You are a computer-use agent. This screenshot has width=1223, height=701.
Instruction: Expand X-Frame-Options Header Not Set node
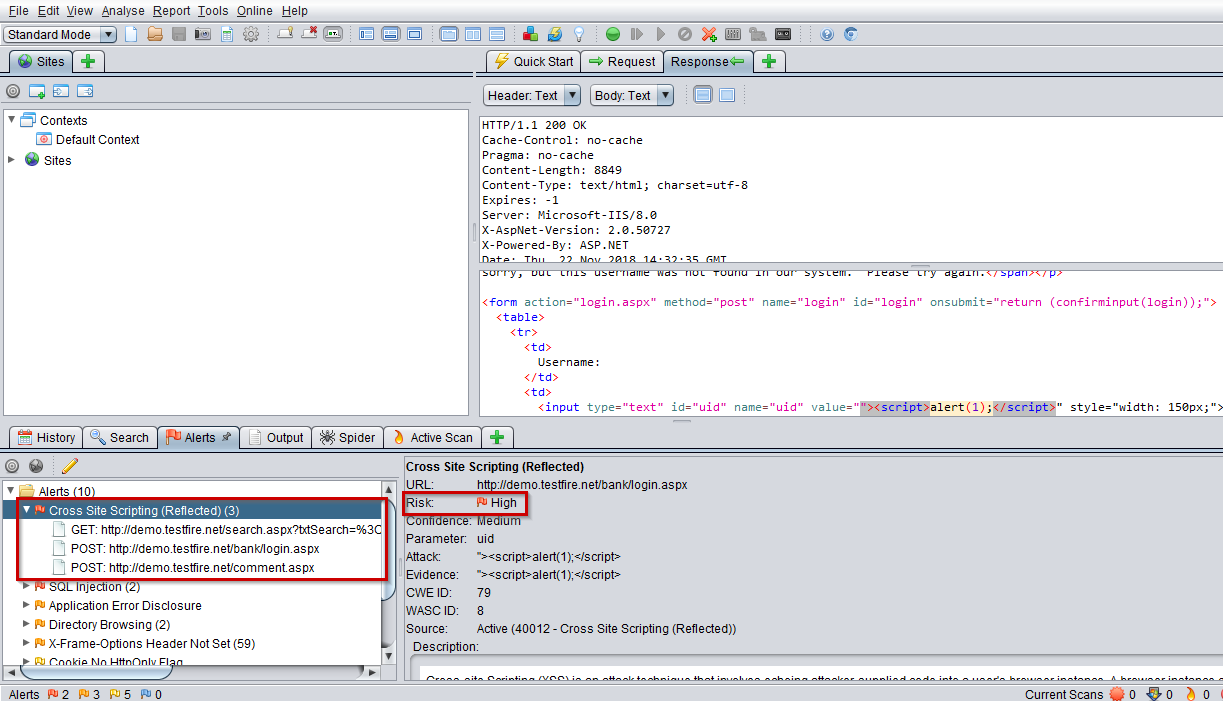click(27, 644)
